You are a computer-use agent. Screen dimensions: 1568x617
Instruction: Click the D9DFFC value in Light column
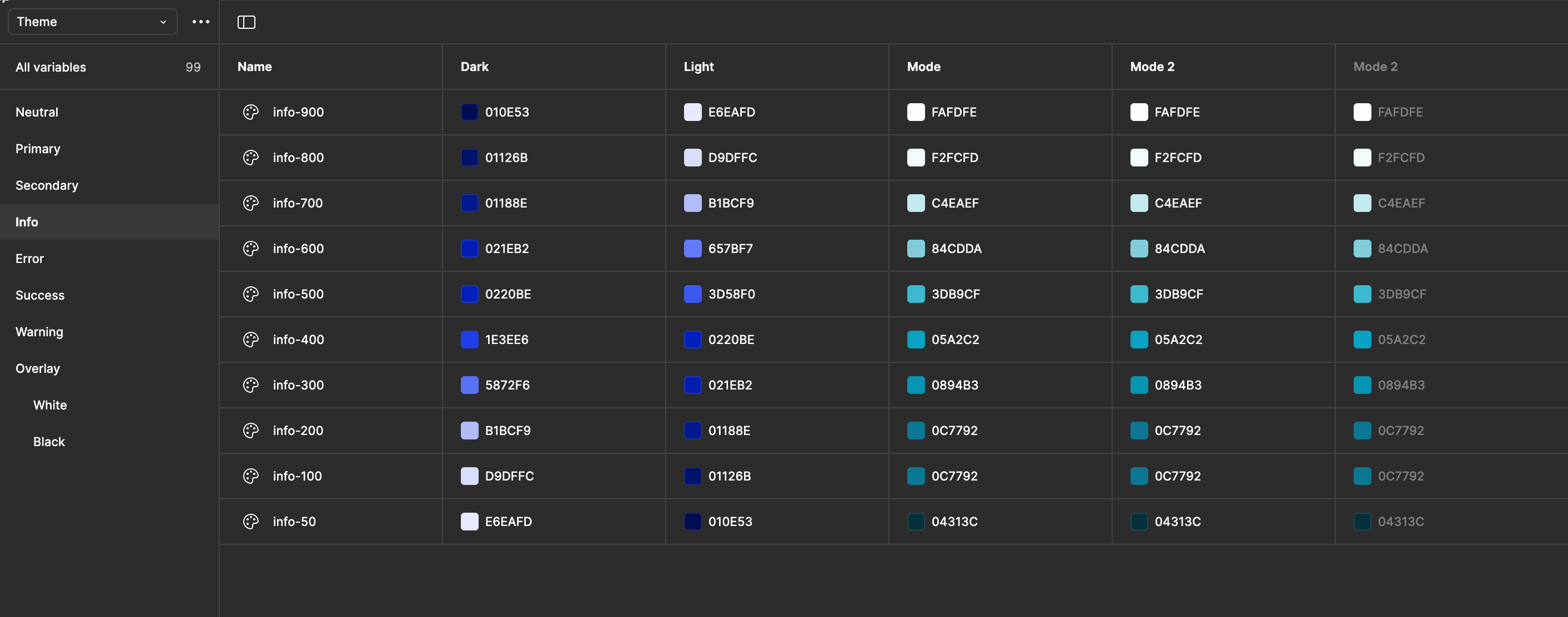pos(732,158)
